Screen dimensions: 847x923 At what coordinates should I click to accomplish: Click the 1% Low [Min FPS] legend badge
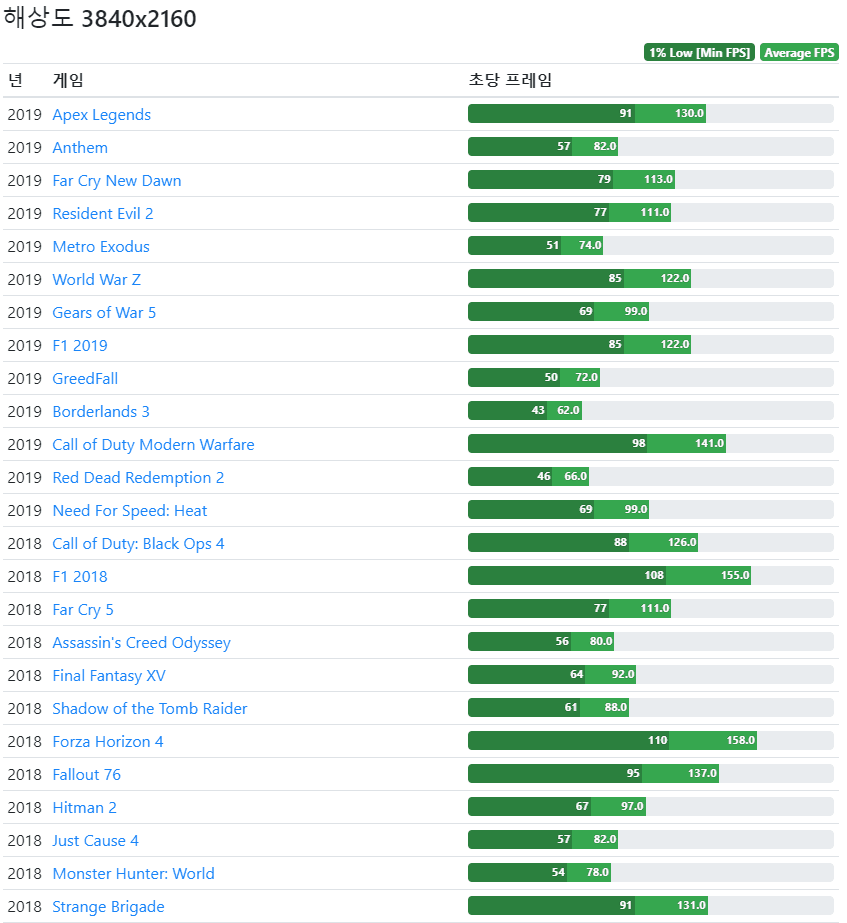tap(699, 52)
